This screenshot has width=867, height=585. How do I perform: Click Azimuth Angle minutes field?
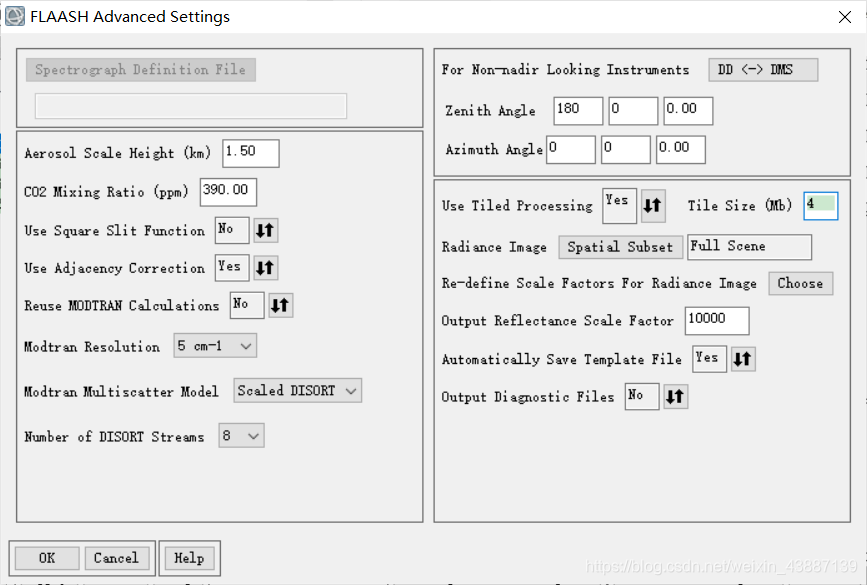625,149
